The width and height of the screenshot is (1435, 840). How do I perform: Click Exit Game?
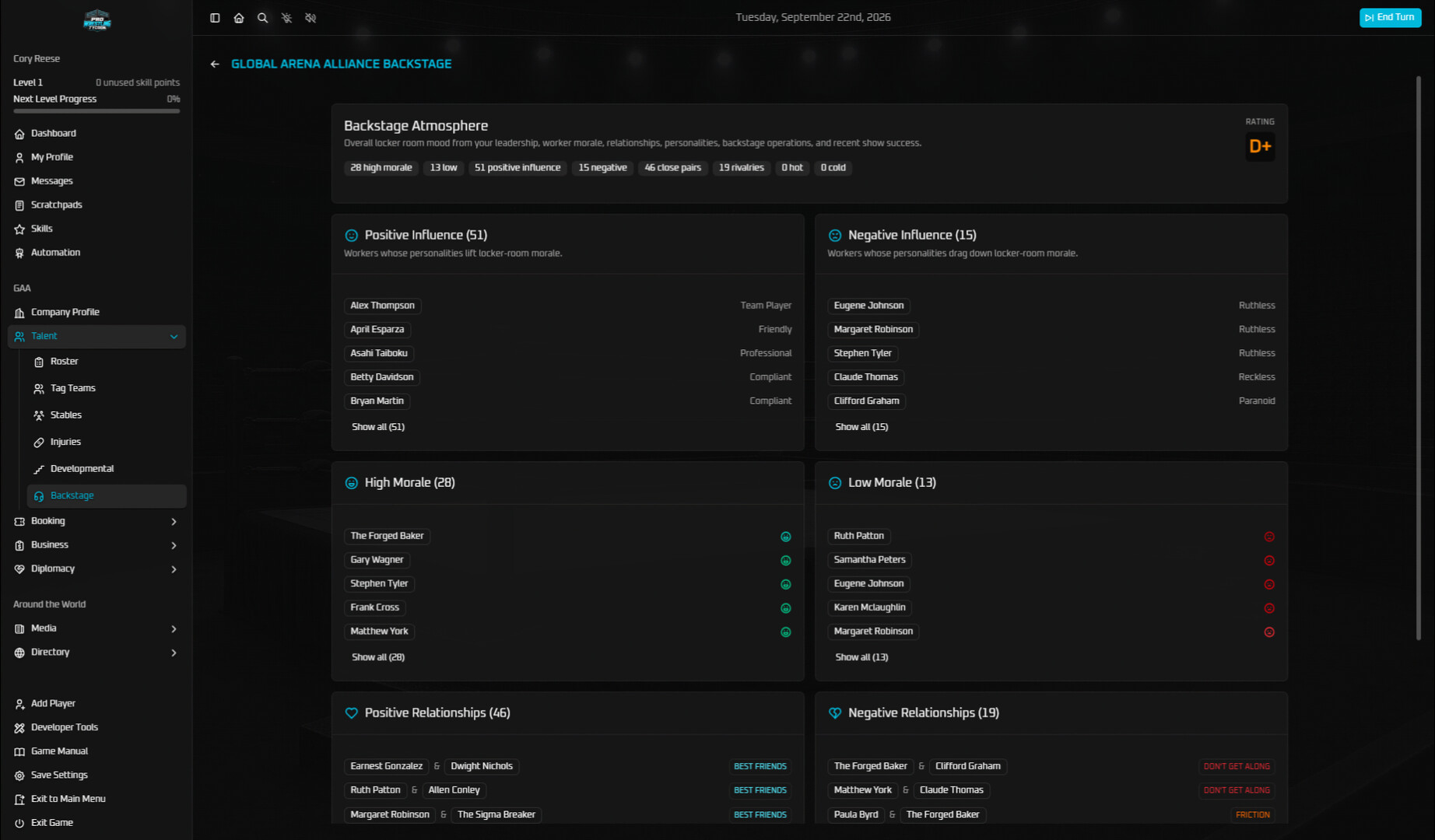(x=96, y=823)
